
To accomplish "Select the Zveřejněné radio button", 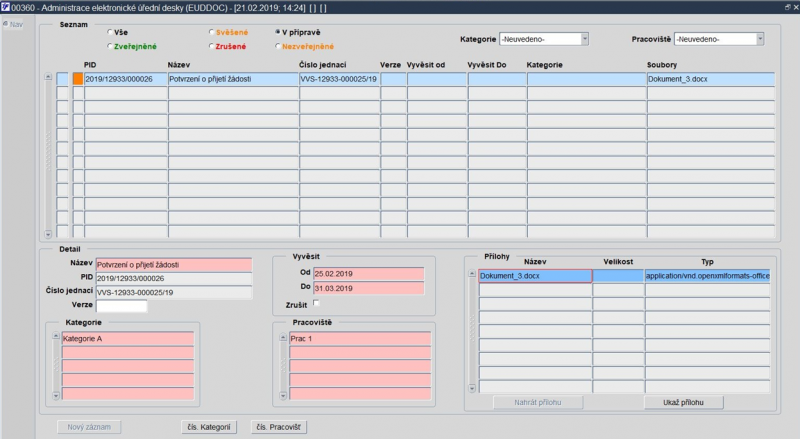I will [x=110, y=46].
